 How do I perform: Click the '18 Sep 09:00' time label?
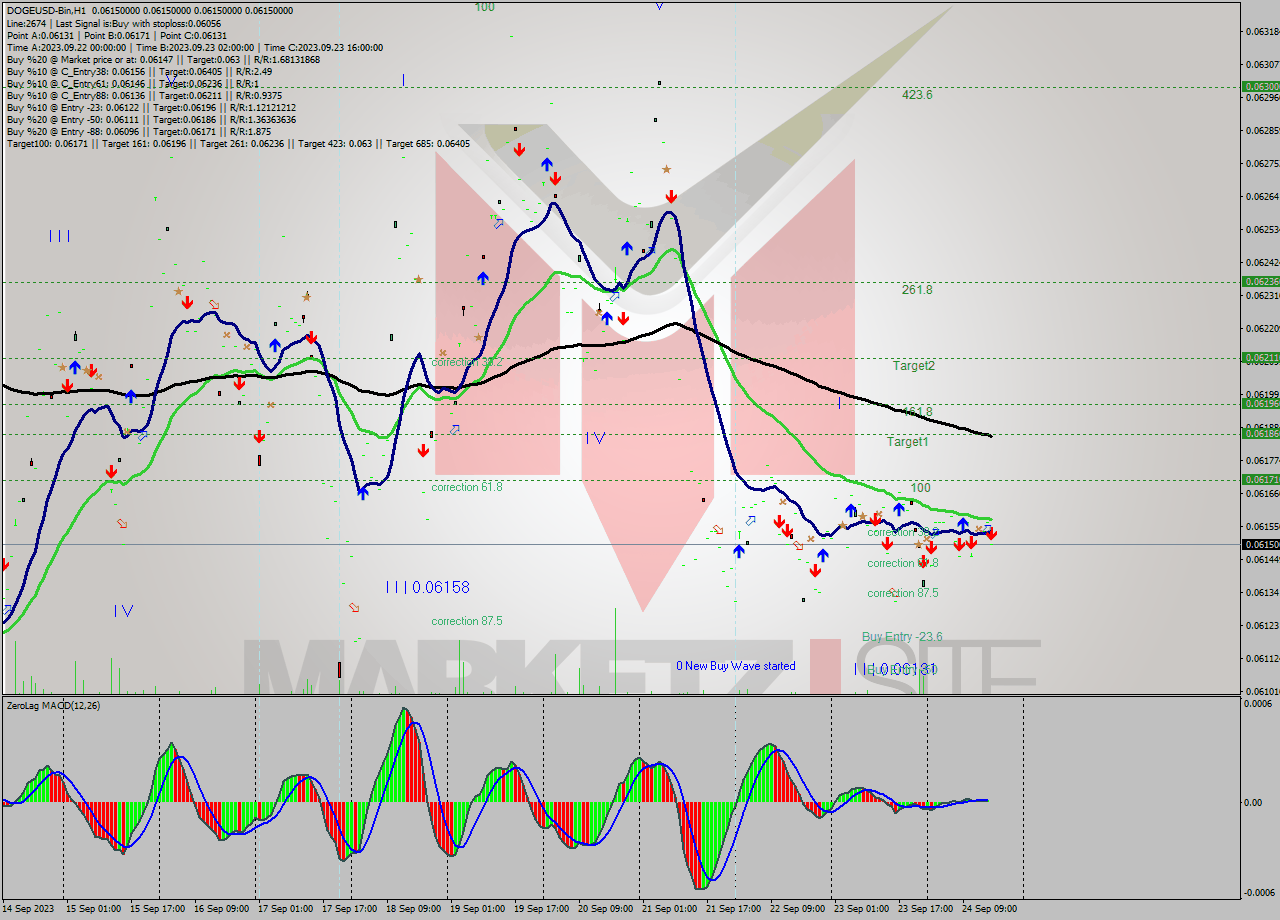coord(413,909)
